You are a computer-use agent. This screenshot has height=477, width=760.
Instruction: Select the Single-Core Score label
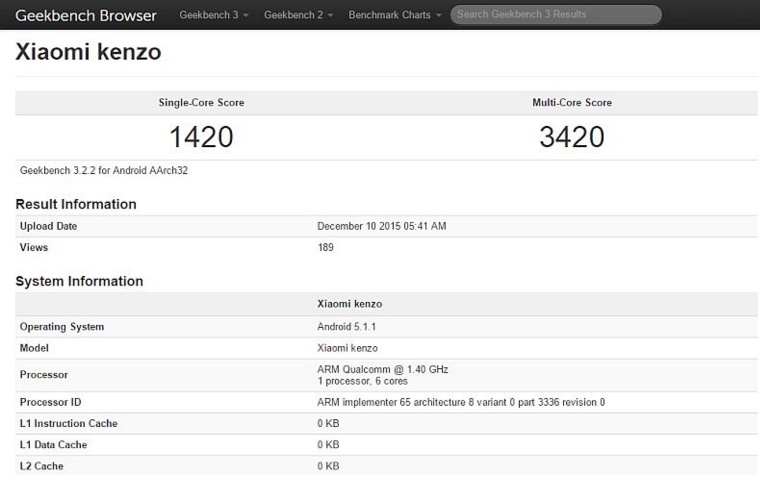[x=201, y=102]
